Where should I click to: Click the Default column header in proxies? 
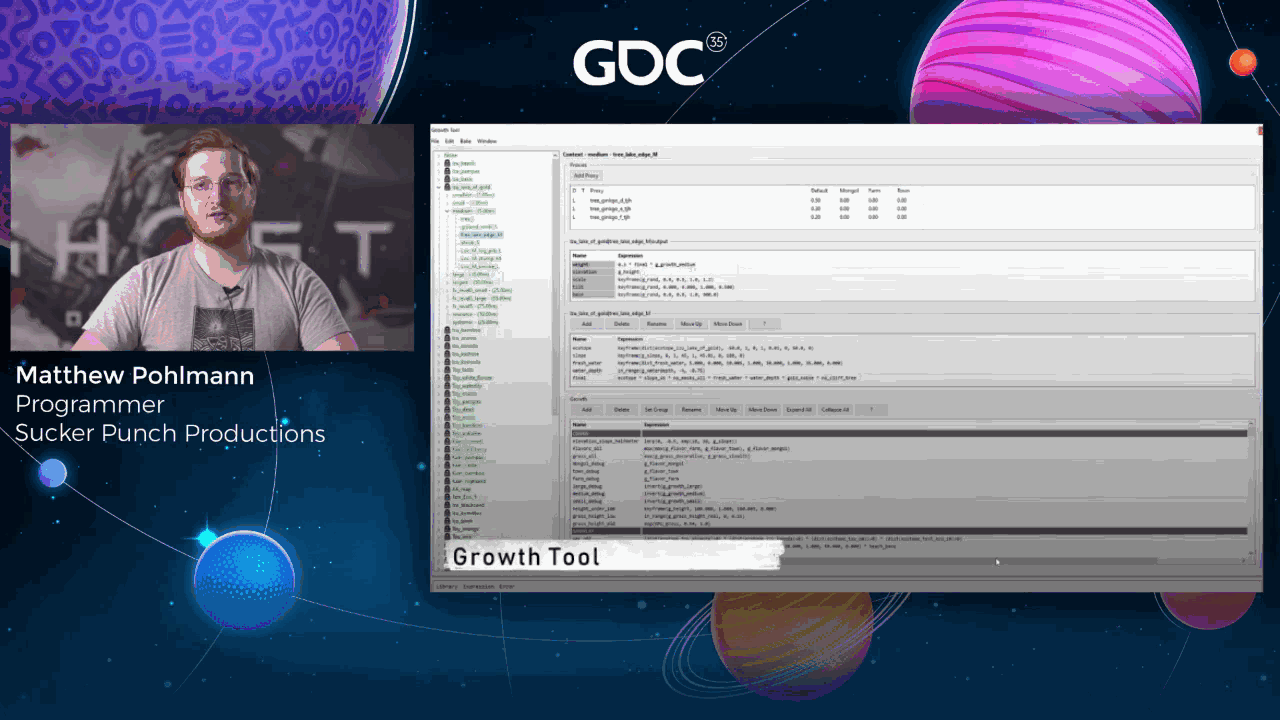[819, 190]
